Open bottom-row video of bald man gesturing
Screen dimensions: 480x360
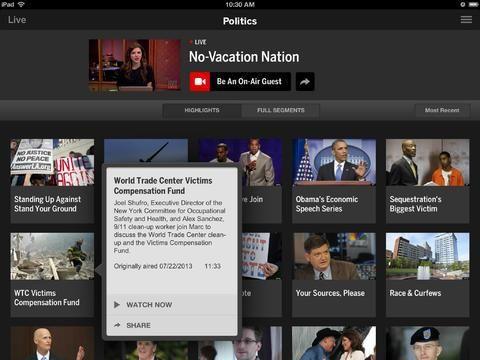[x=52, y=343]
